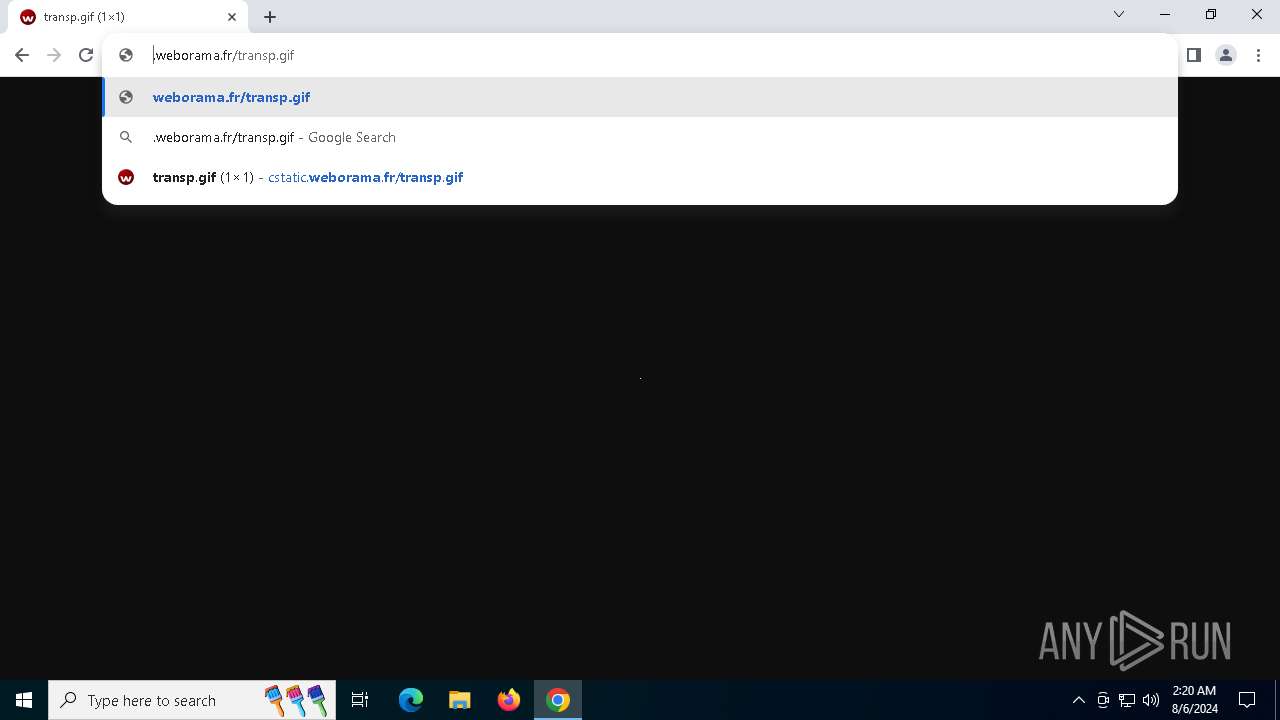Click the Meet Now tray icon
The image size is (1280, 720).
point(1103,700)
